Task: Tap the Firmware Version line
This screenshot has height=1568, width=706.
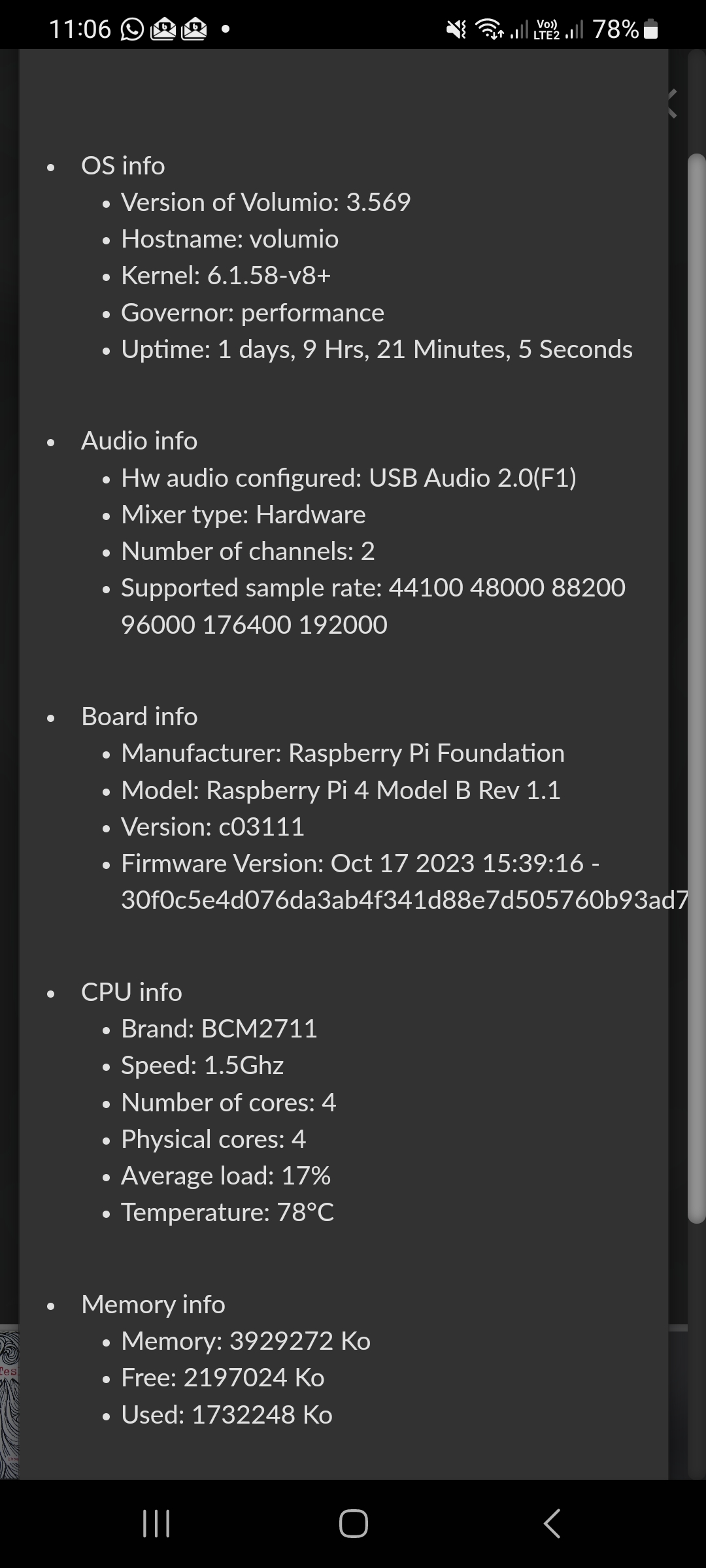Action: (360, 864)
